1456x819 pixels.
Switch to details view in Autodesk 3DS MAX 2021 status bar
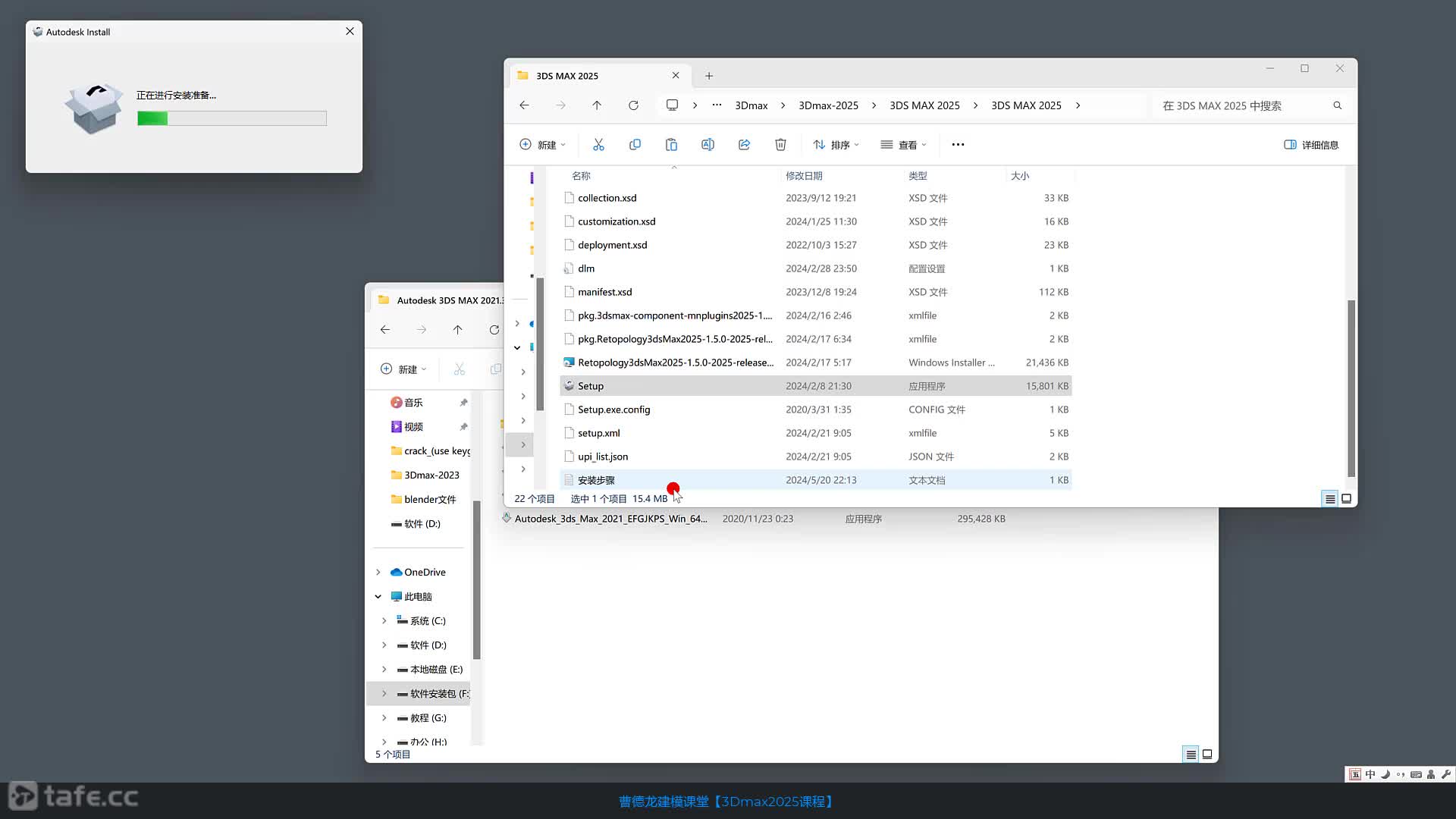(1191, 755)
